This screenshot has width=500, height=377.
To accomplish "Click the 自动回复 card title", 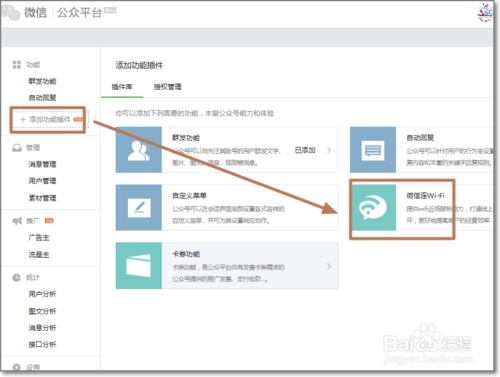I will coord(420,138).
